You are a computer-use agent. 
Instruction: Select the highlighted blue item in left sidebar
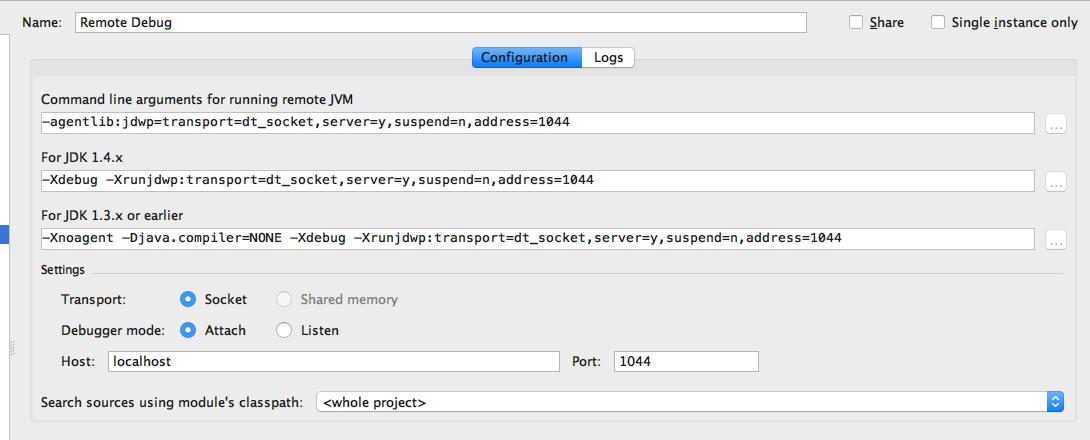4,234
